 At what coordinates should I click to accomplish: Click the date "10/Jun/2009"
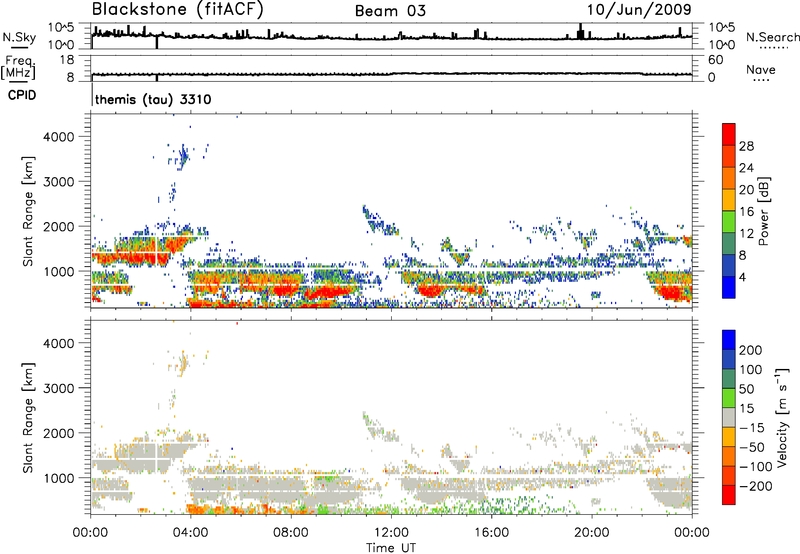[639, 10]
